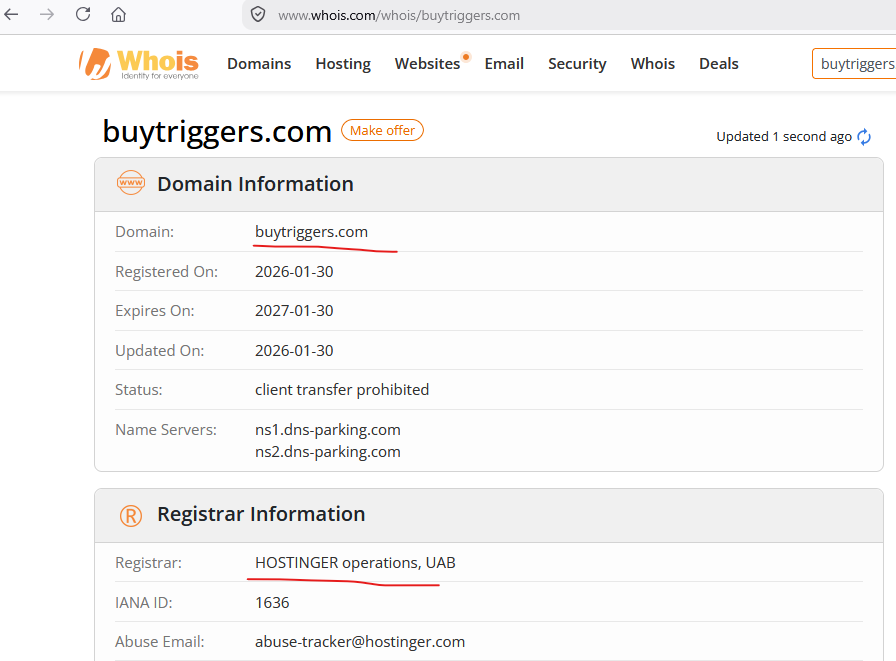Click the Name Servers label
The height and width of the screenshot is (661, 896).
point(166,430)
